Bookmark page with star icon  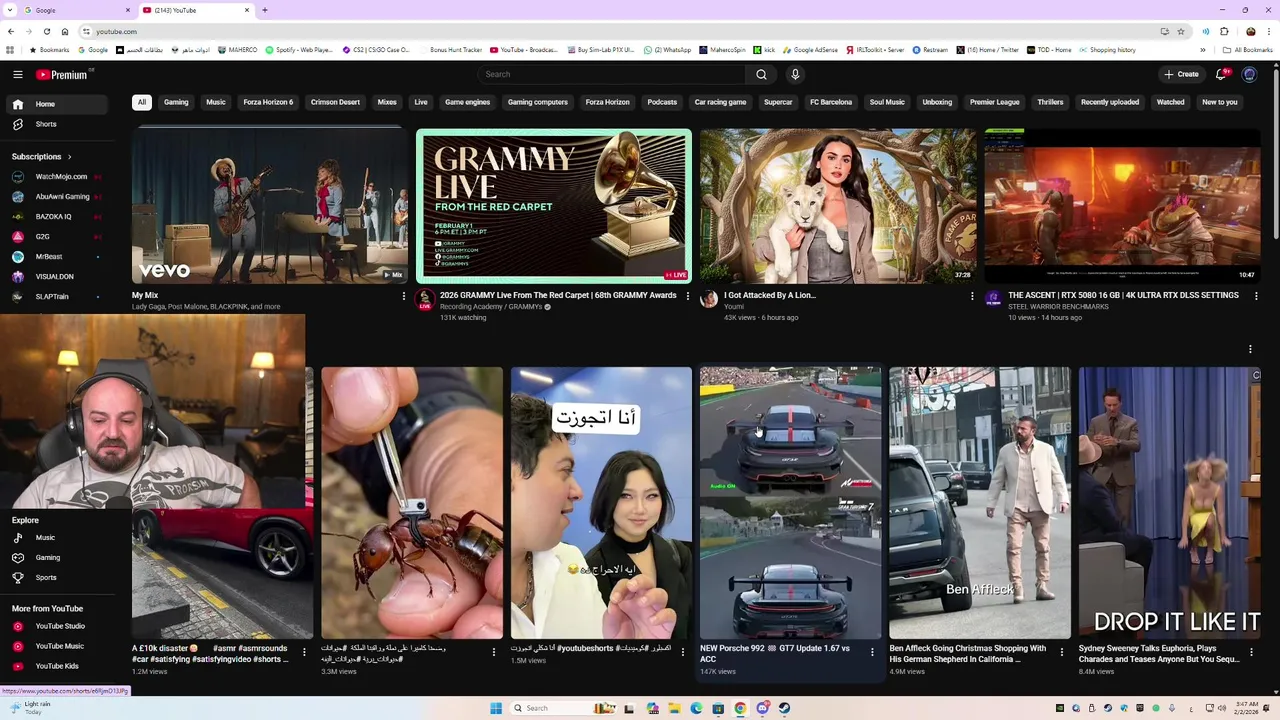point(1181,31)
